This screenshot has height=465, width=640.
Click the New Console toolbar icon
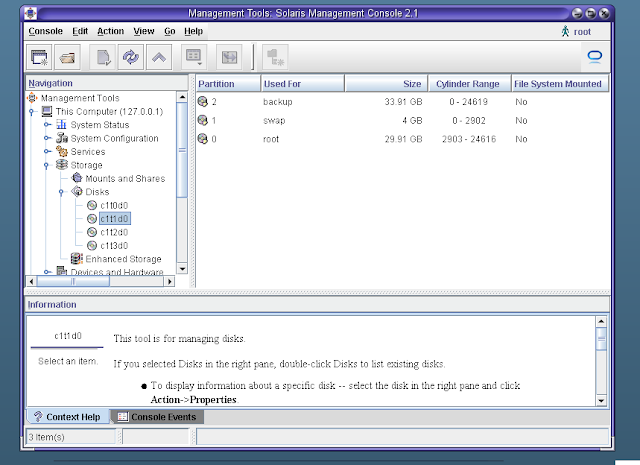click(39, 57)
